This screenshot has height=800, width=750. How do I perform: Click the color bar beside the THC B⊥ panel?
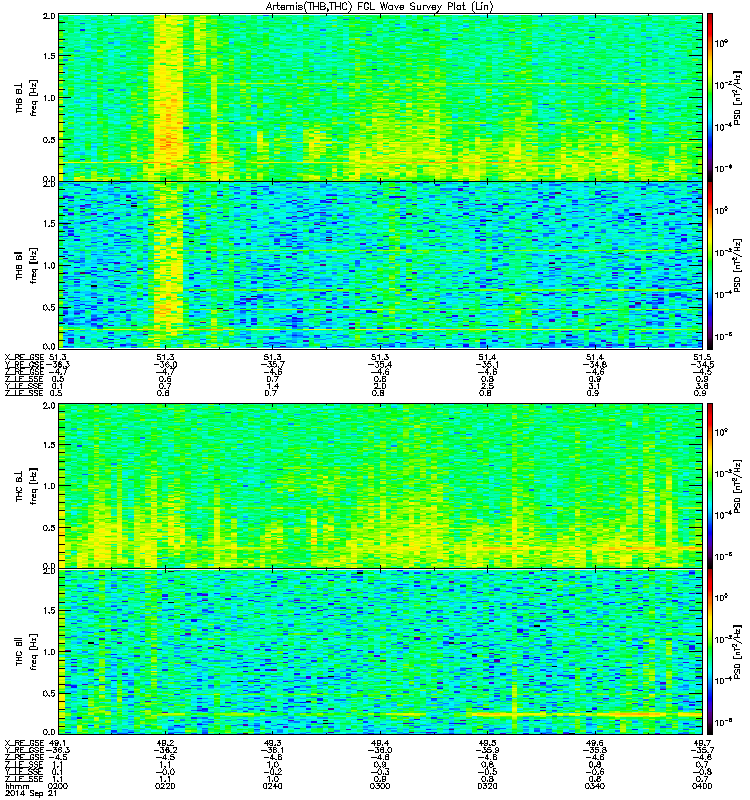[710, 486]
